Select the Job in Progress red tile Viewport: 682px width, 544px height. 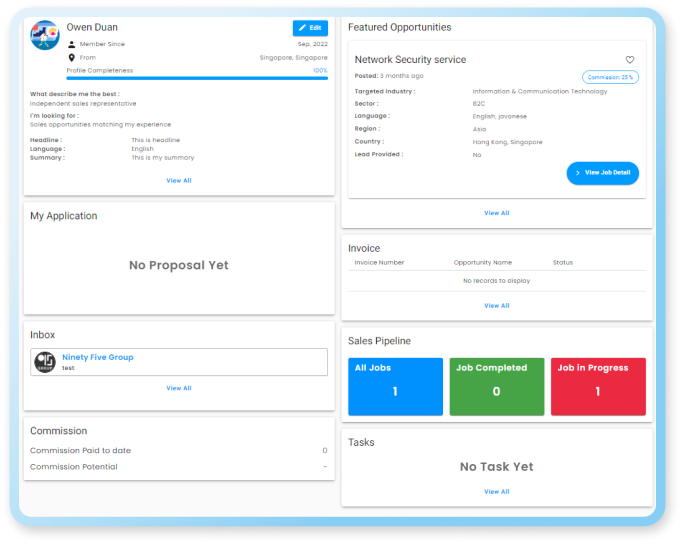(598, 387)
